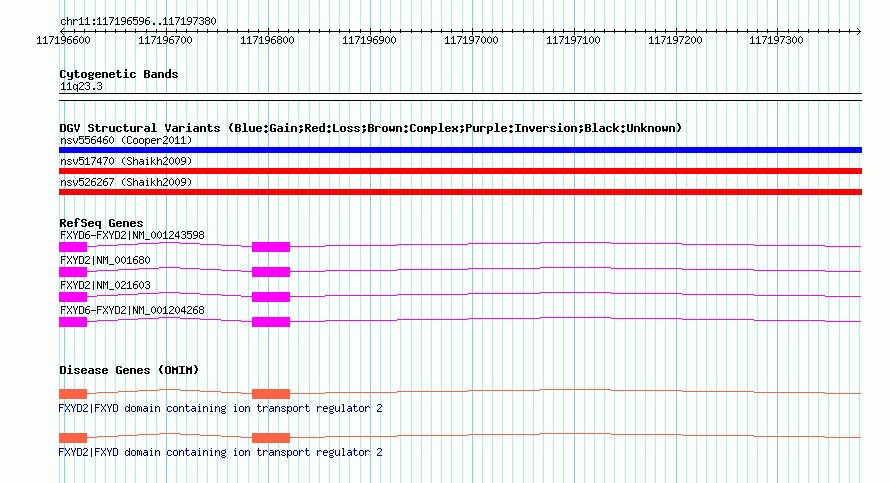Click the Cytogenetic Bands track title
The image size is (890, 483).
pyautogui.click(x=119, y=74)
